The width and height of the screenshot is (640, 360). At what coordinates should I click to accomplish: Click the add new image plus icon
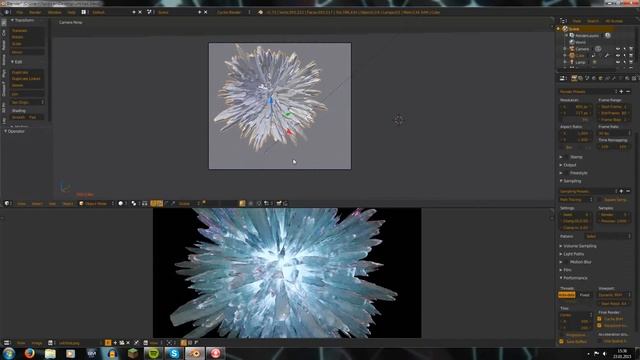click(115, 343)
